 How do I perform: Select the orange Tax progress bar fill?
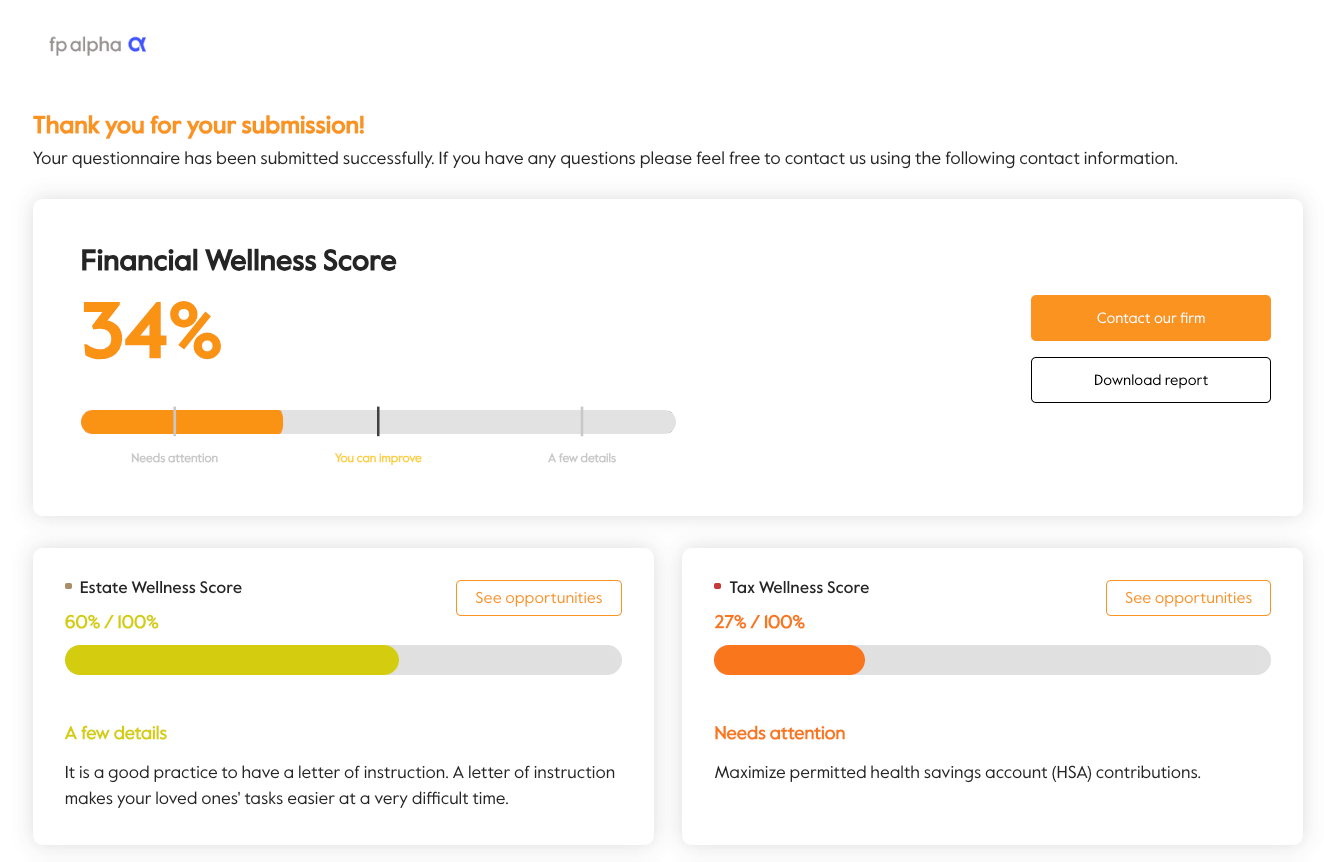pyautogui.click(x=789, y=660)
